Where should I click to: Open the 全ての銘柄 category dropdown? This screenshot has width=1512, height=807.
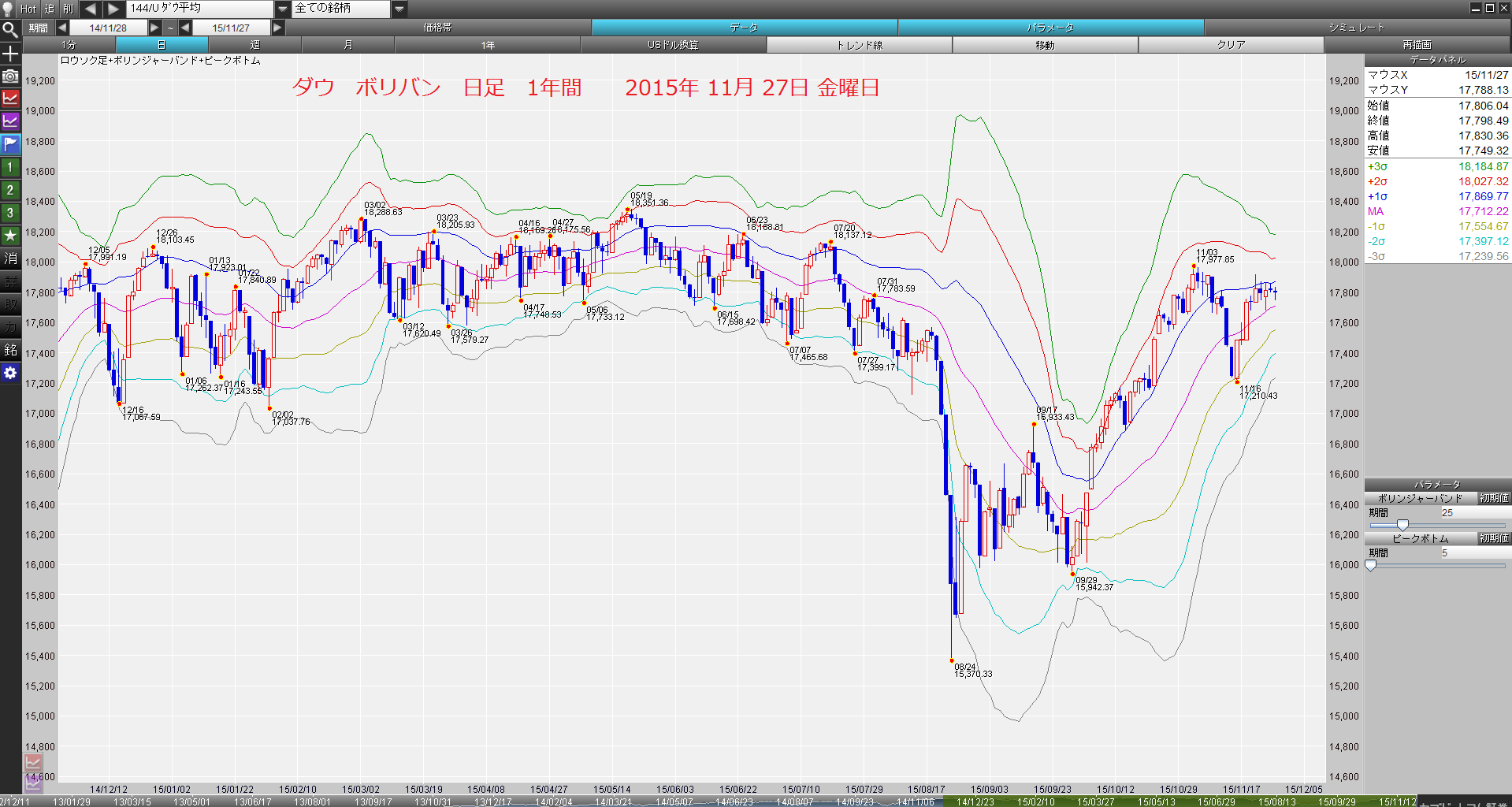399,9
